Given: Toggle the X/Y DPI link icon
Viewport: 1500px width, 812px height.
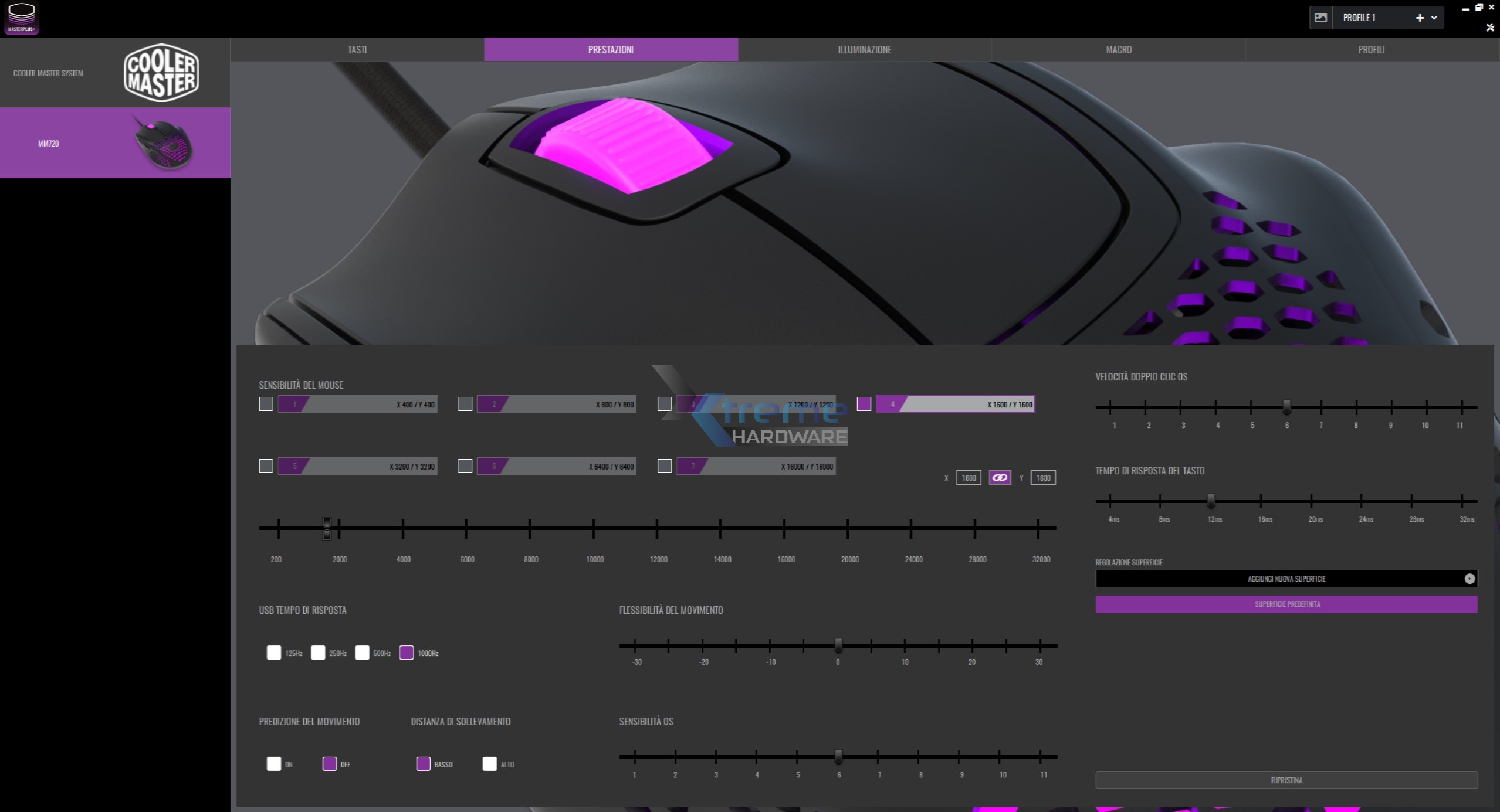Looking at the screenshot, I should click(1000, 478).
